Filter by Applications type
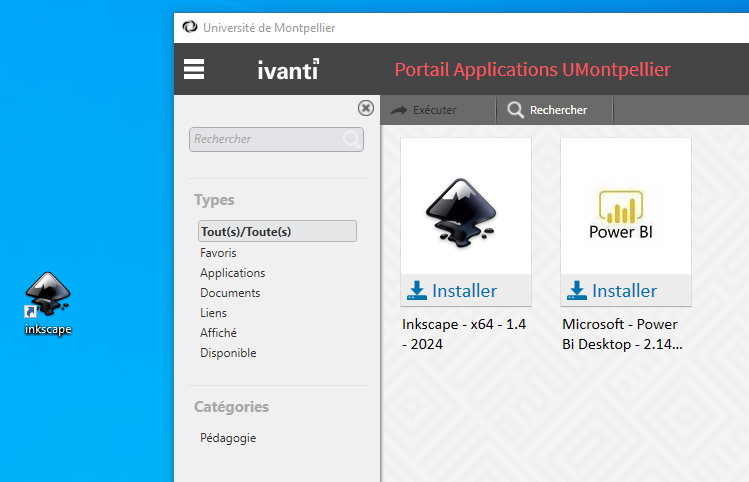749x482 pixels. click(x=232, y=273)
